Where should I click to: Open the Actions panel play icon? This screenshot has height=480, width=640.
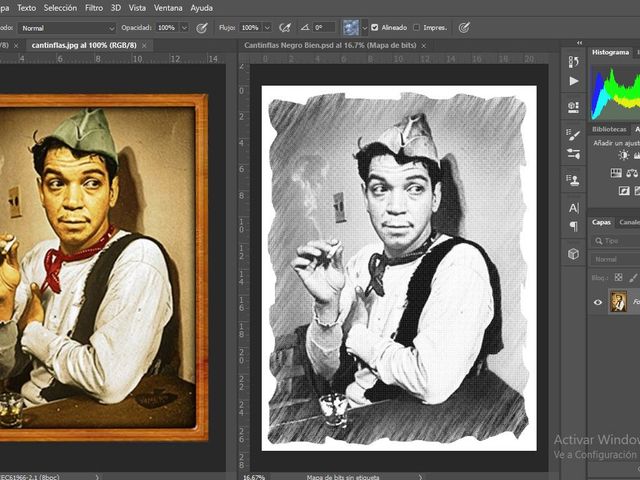(573, 80)
